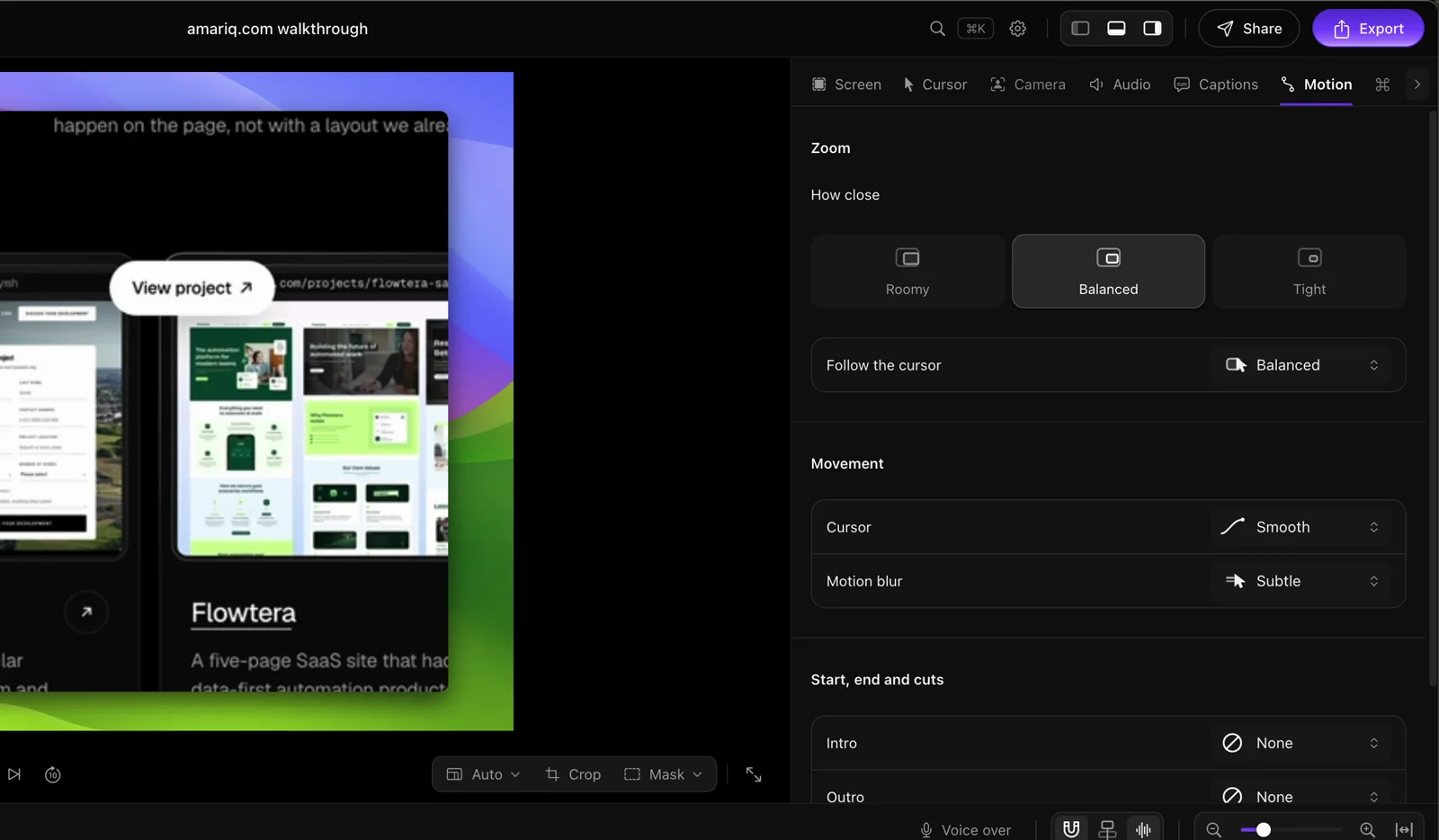Open the Mask dropdown
This screenshot has height=840, width=1439.
point(664,774)
